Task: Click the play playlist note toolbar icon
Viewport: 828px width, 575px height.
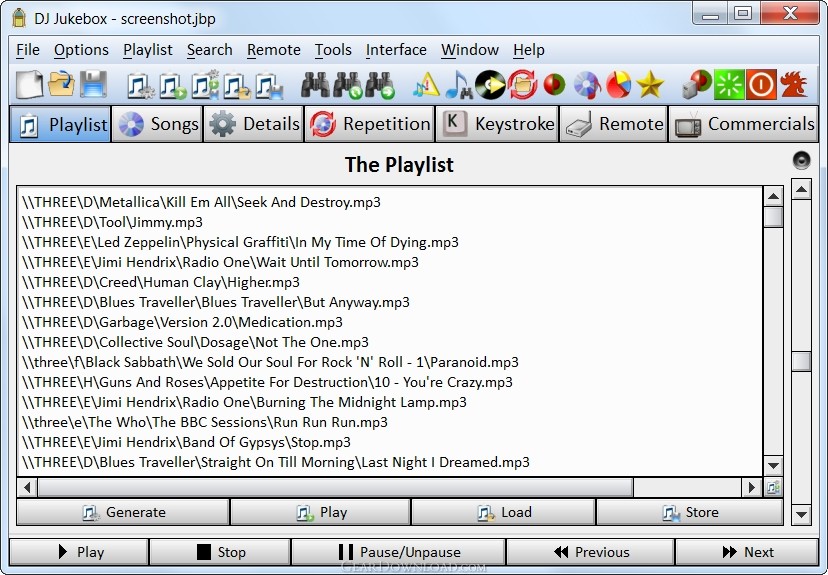Action: (x=173, y=86)
